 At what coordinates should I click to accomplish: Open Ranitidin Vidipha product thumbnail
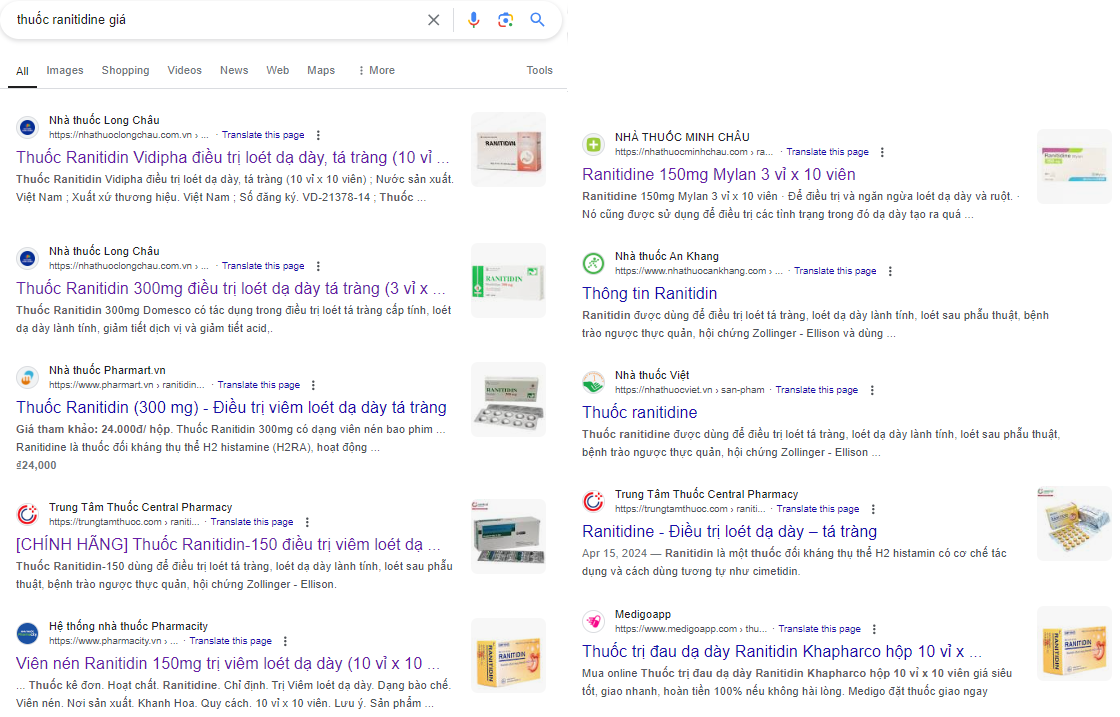[x=509, y=149]
